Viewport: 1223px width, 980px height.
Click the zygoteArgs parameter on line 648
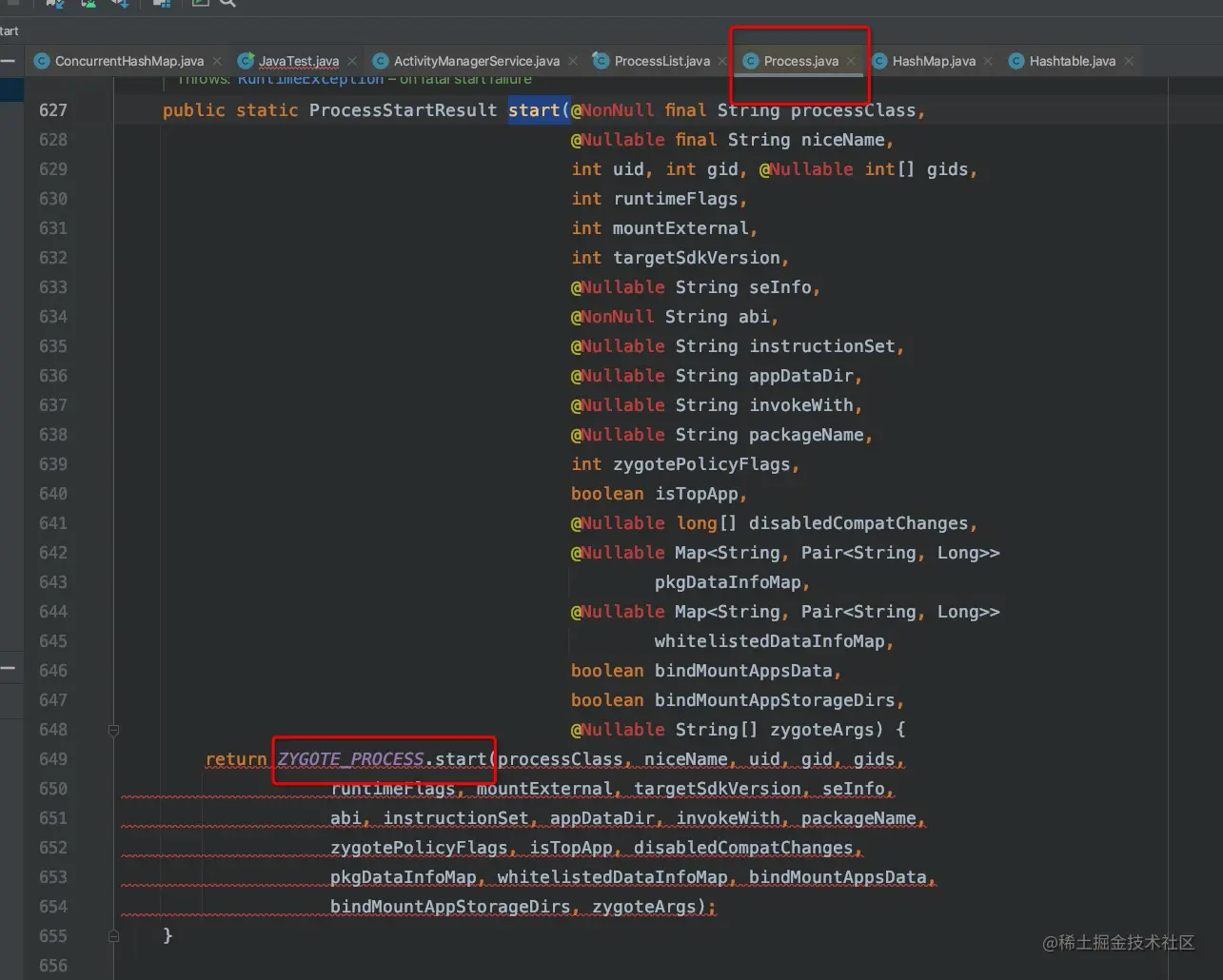coord(822,730)
